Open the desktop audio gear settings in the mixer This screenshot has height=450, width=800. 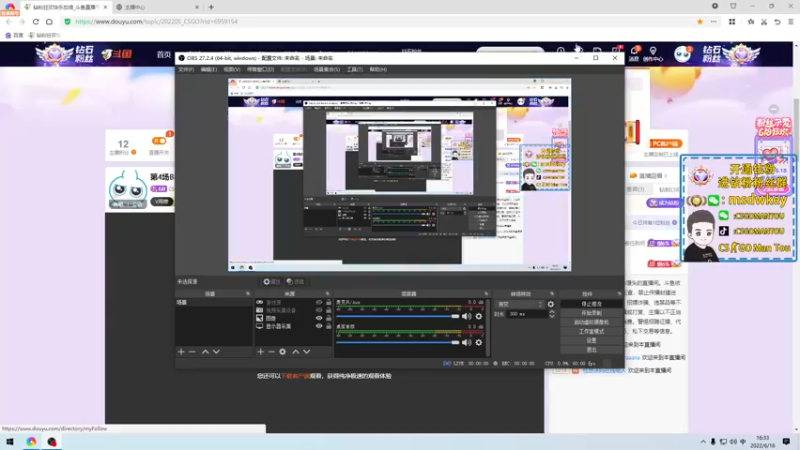tap(479, 342)
